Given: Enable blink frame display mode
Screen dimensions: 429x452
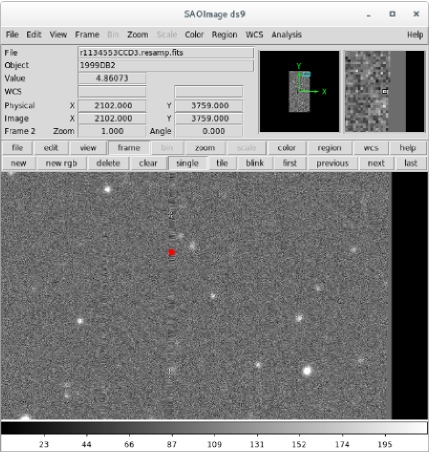Looking at the screenshot, I should coord(255,163).
